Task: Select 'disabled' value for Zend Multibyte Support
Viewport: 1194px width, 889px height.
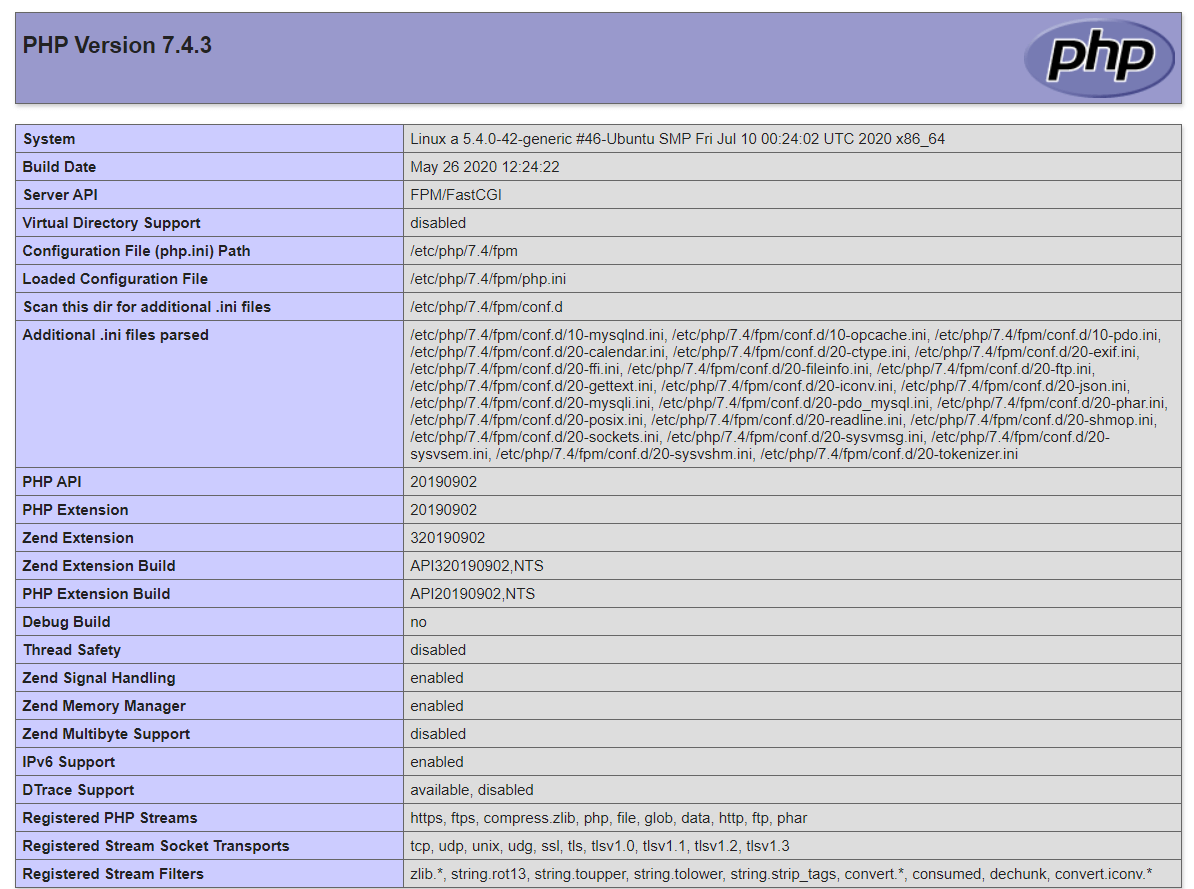Action: pyautogui.click(x=438, y=734)
